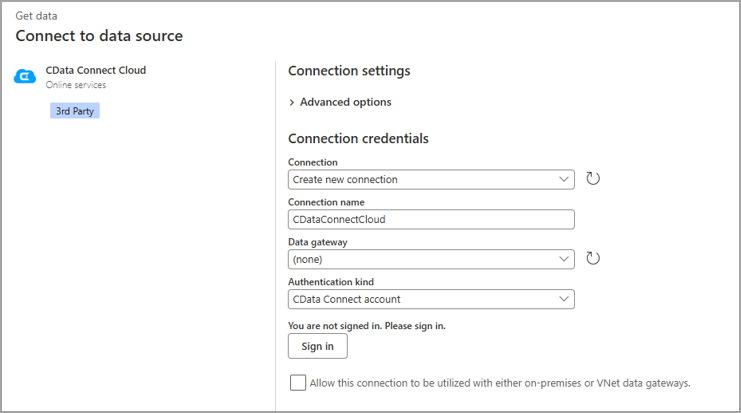The height and width of the screenshot is (413, 741).
Task: Refresh the Connection list
Action: click(593, 179)
